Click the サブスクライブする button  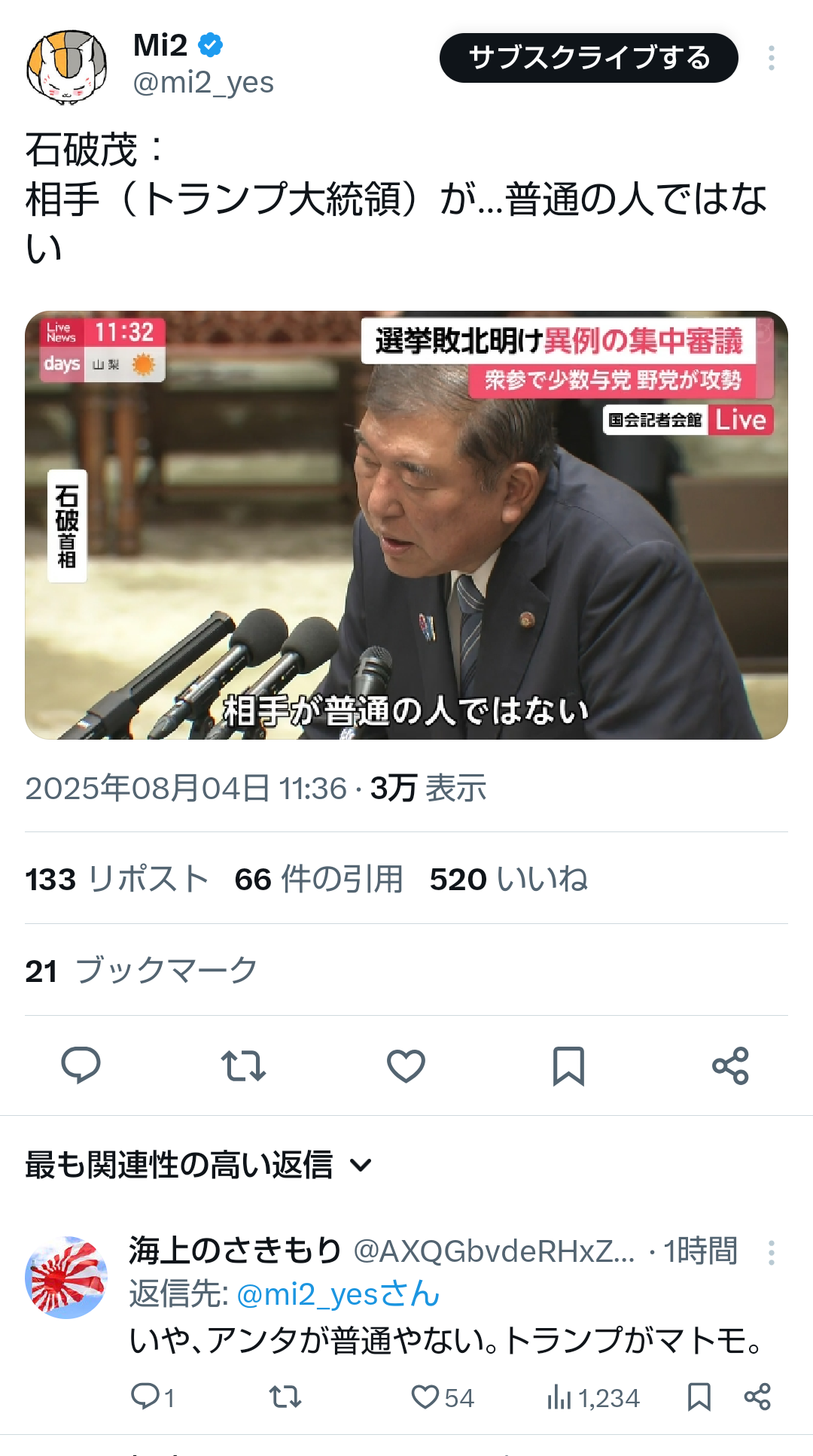coord(589,58)
